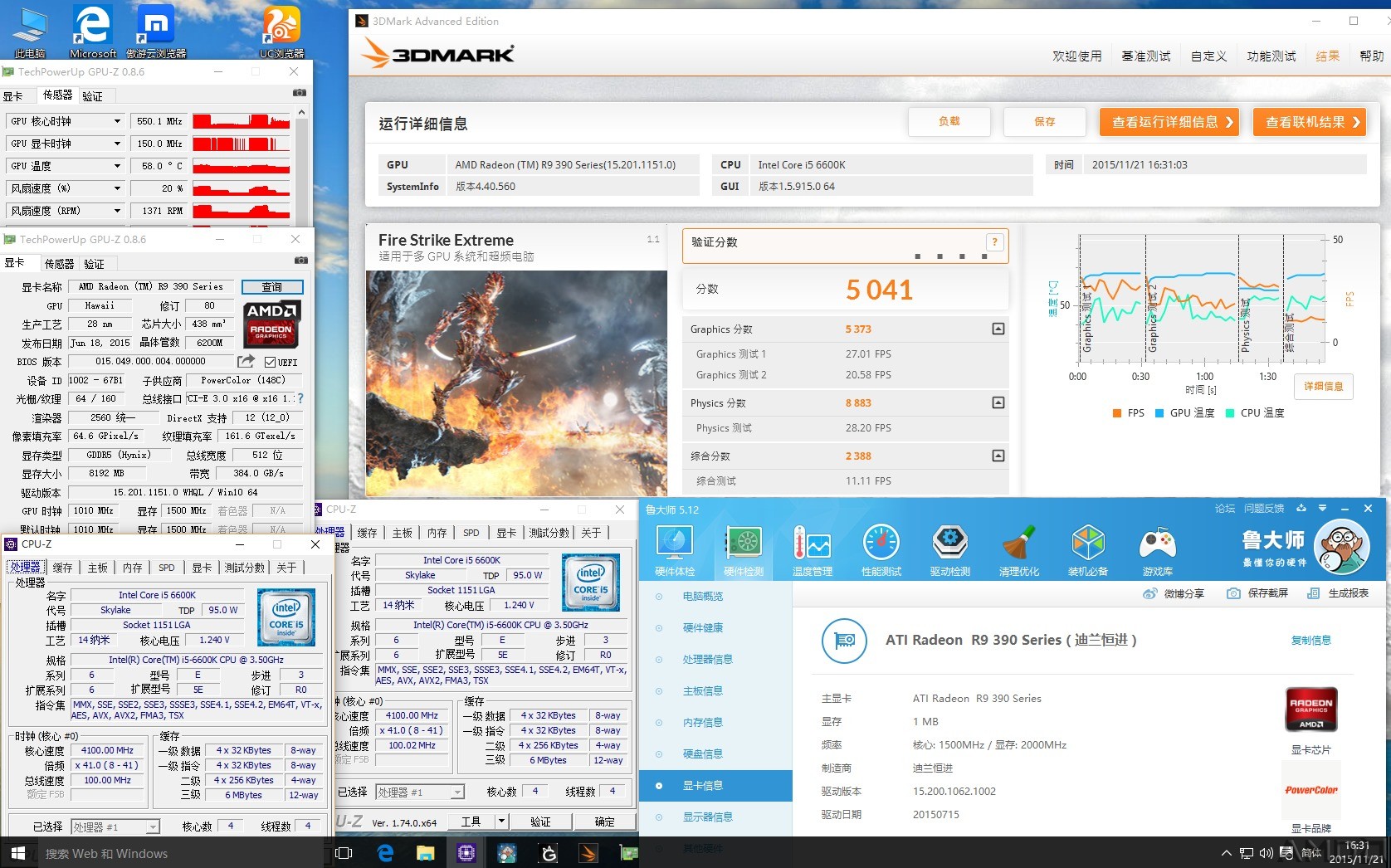
Task: Collapse Physics 分数 section in 3DMark
Action: [998, 402]
